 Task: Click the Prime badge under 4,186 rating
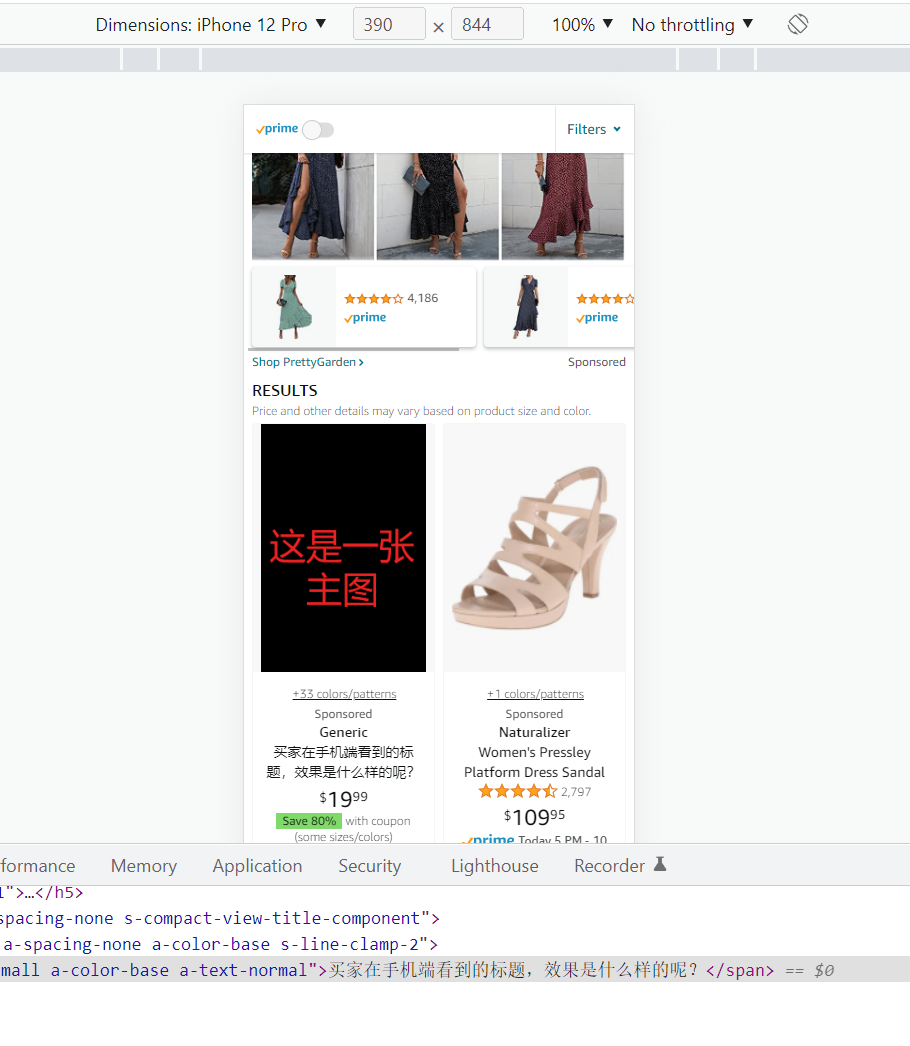pyautogui.click(x=365, y=318)
